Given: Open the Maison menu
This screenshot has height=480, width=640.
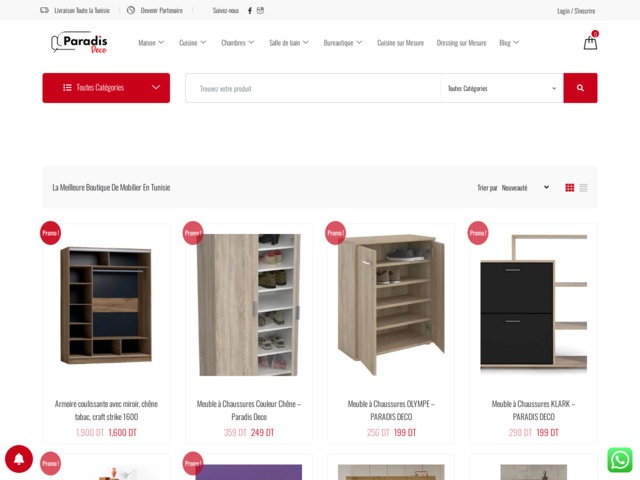Looking at the screenshot, I should 151,42.
